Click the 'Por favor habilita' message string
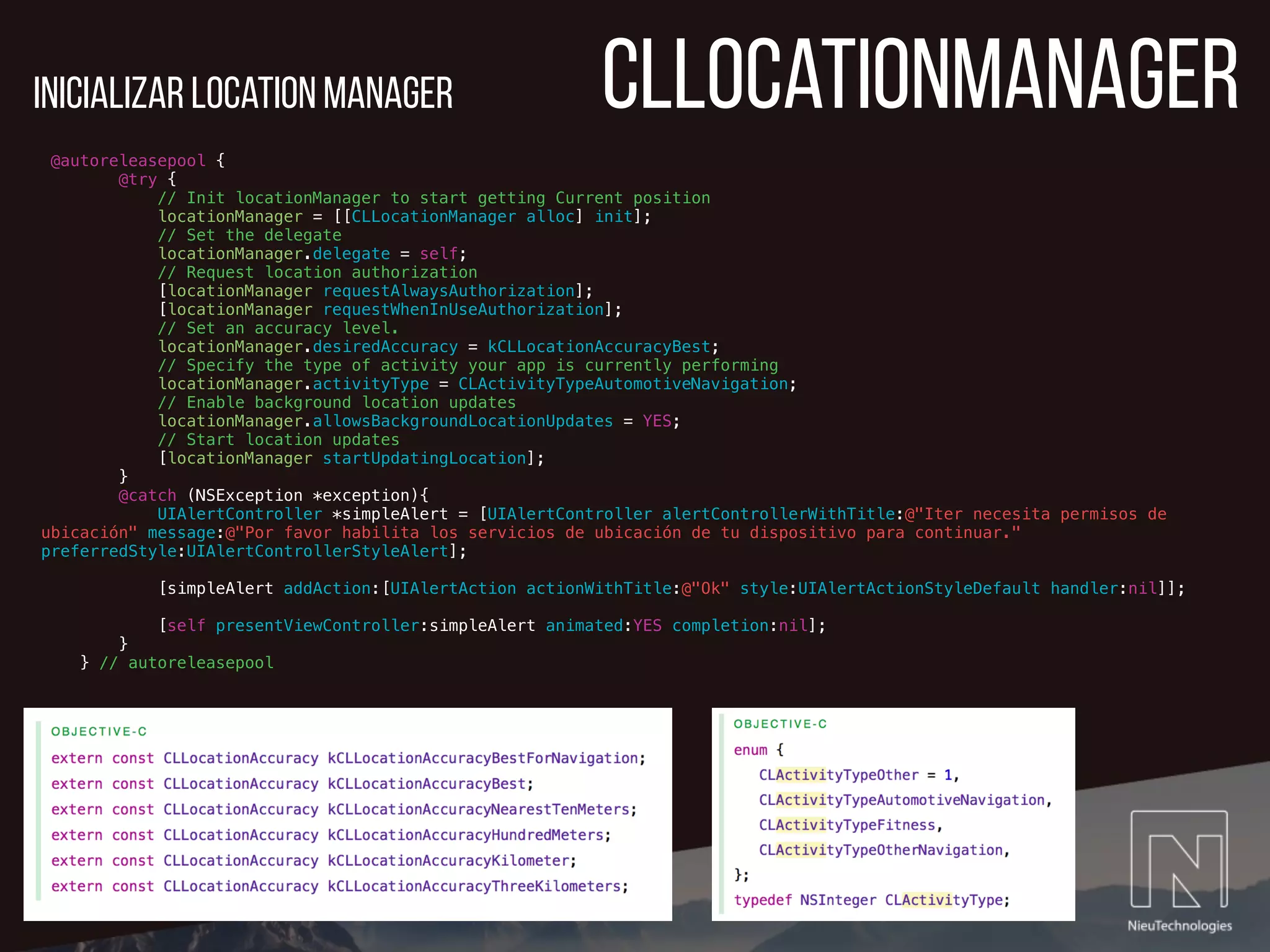1270x952 pixels. (623, 532)
